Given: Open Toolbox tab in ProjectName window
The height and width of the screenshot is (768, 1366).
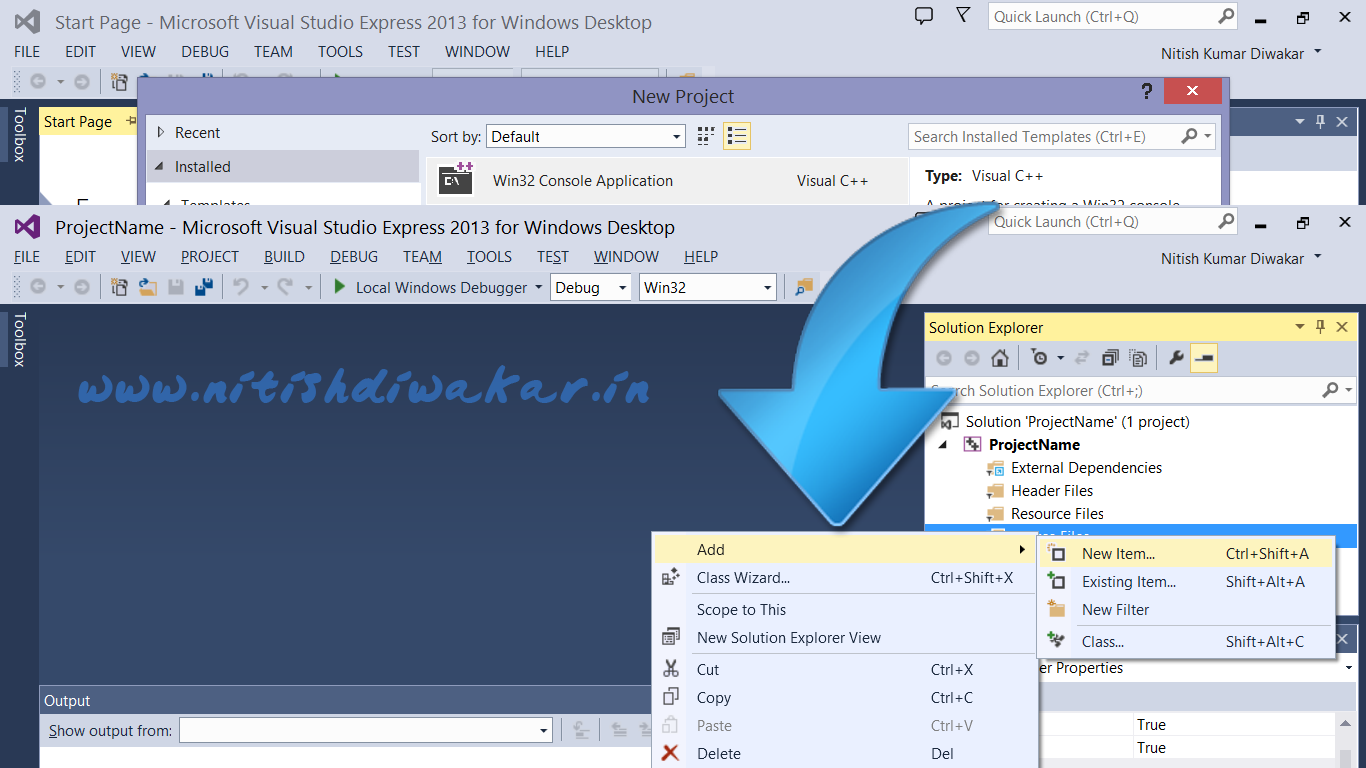Looking at the screenshot, I should tap(19, 340).
